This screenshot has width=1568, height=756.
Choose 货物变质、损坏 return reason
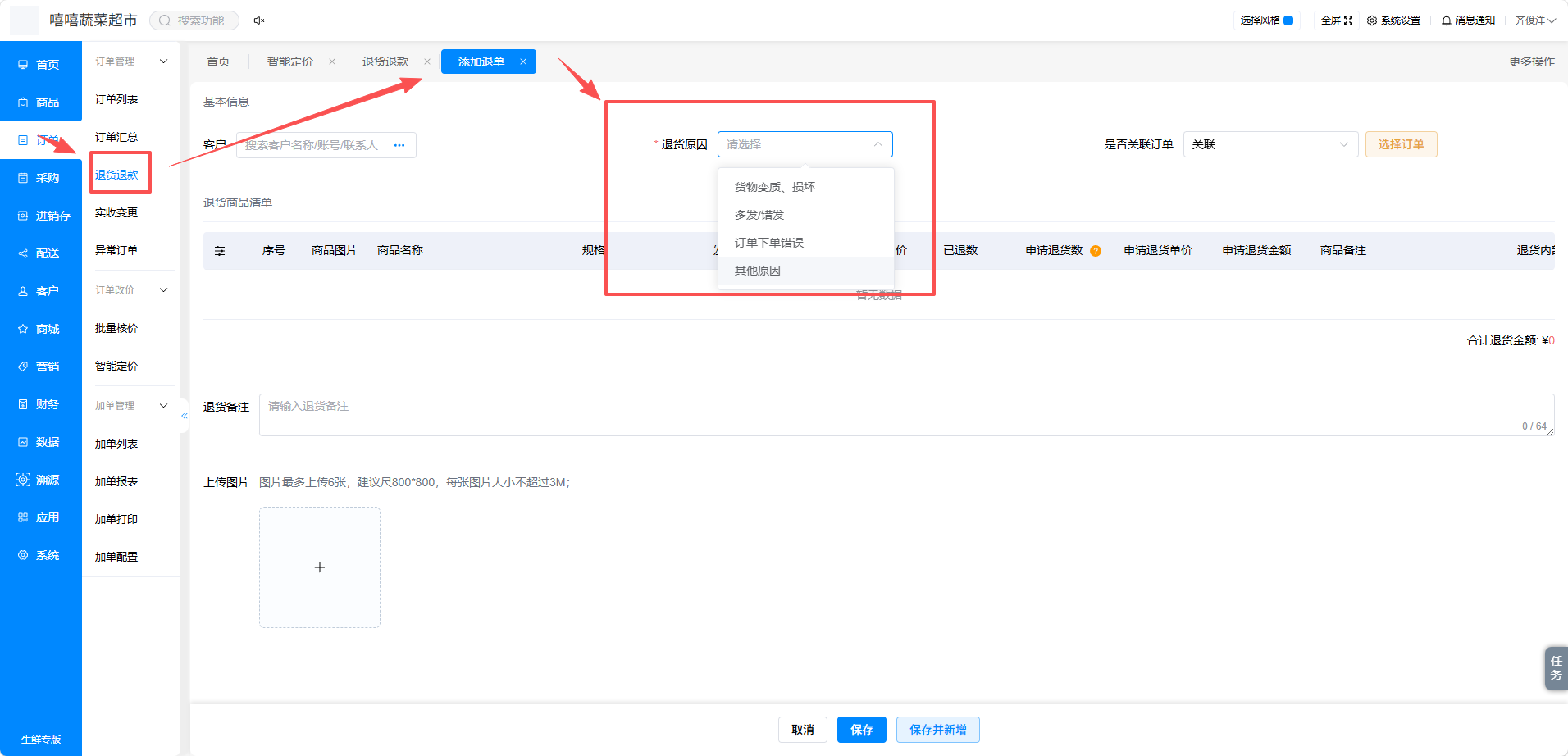pyautogui.click(x=805, y=187)
